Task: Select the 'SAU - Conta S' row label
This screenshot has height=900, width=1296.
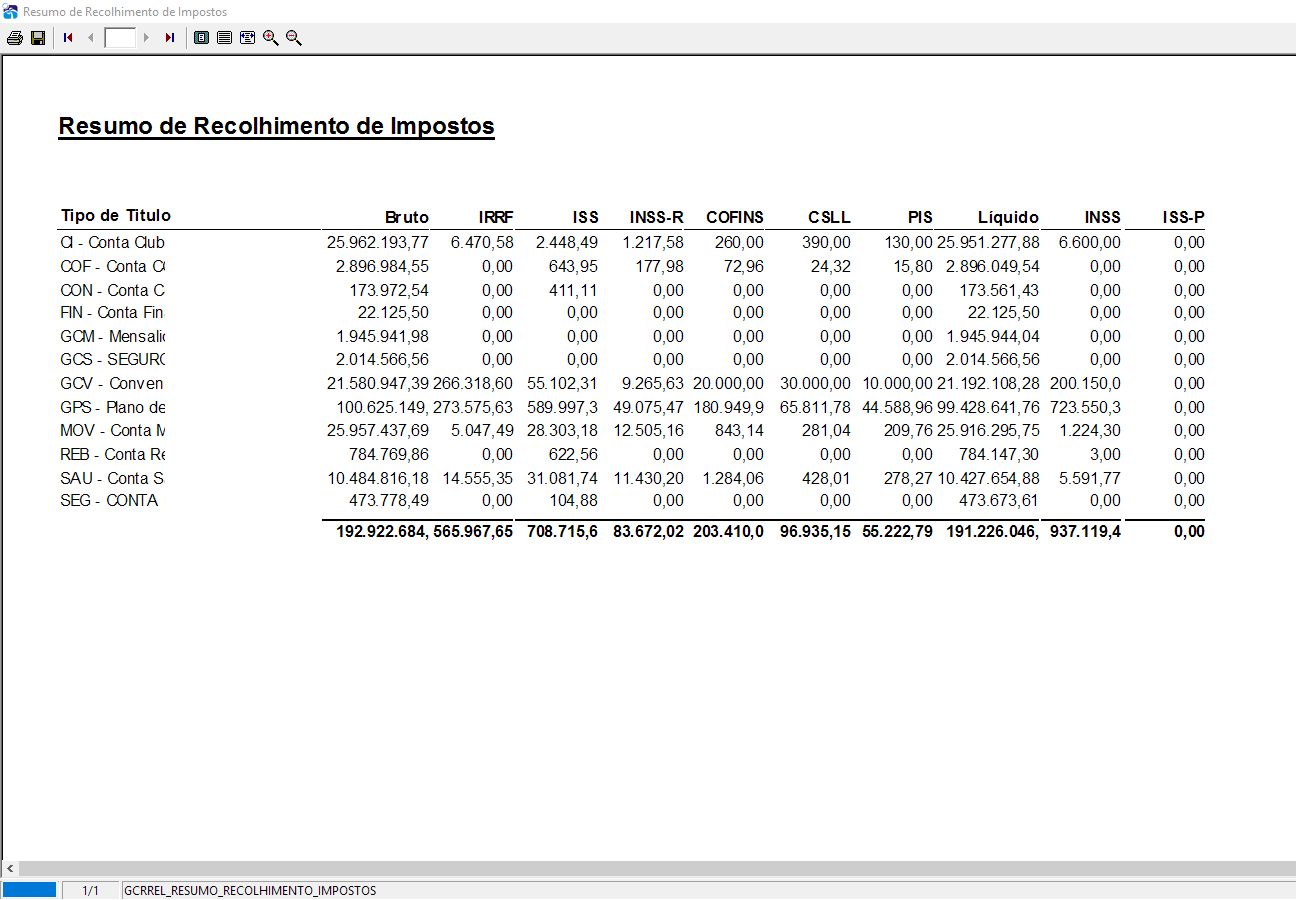Action: [112, 478]
